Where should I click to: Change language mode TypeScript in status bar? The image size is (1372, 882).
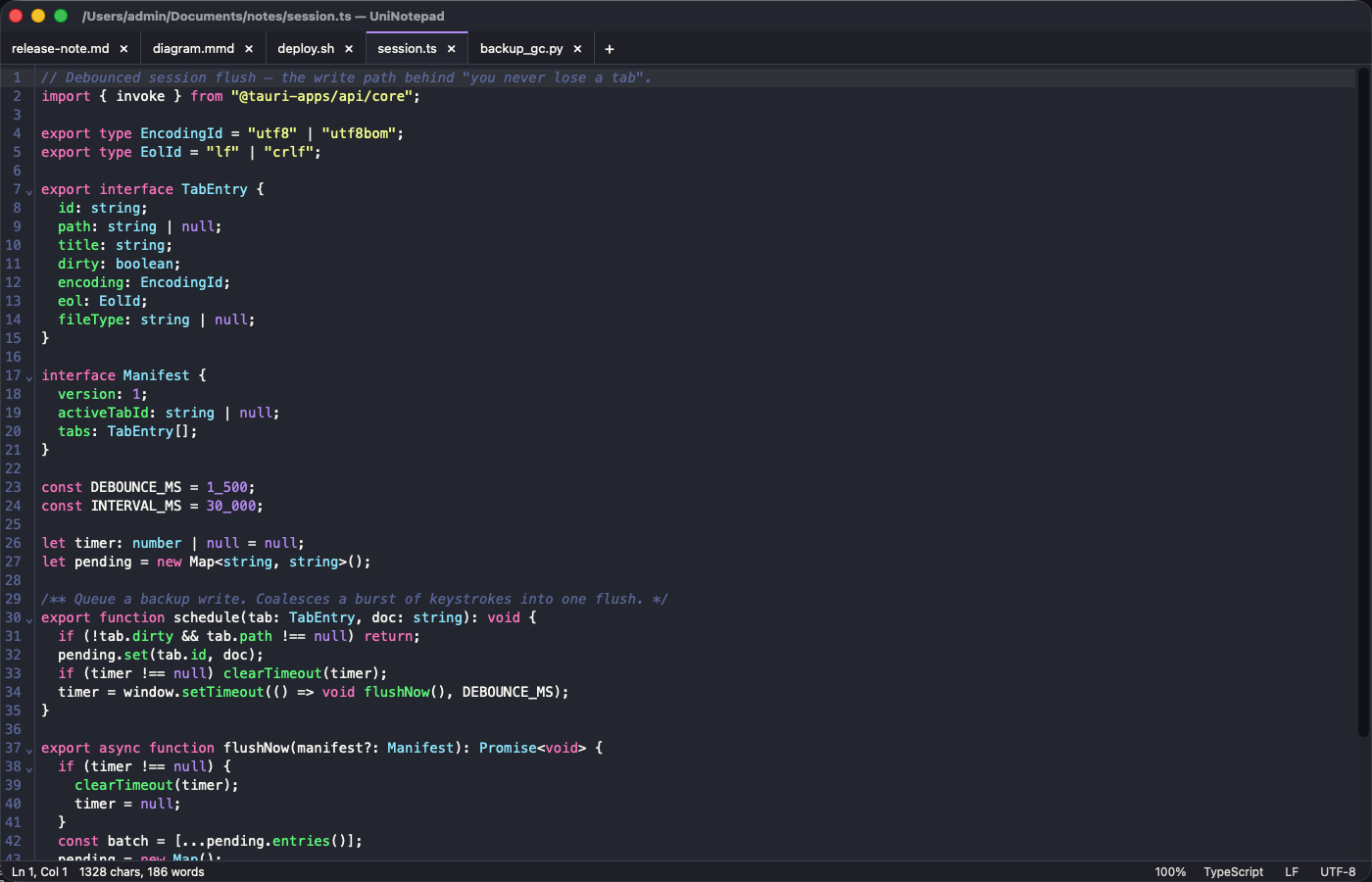pos(1234,872)
